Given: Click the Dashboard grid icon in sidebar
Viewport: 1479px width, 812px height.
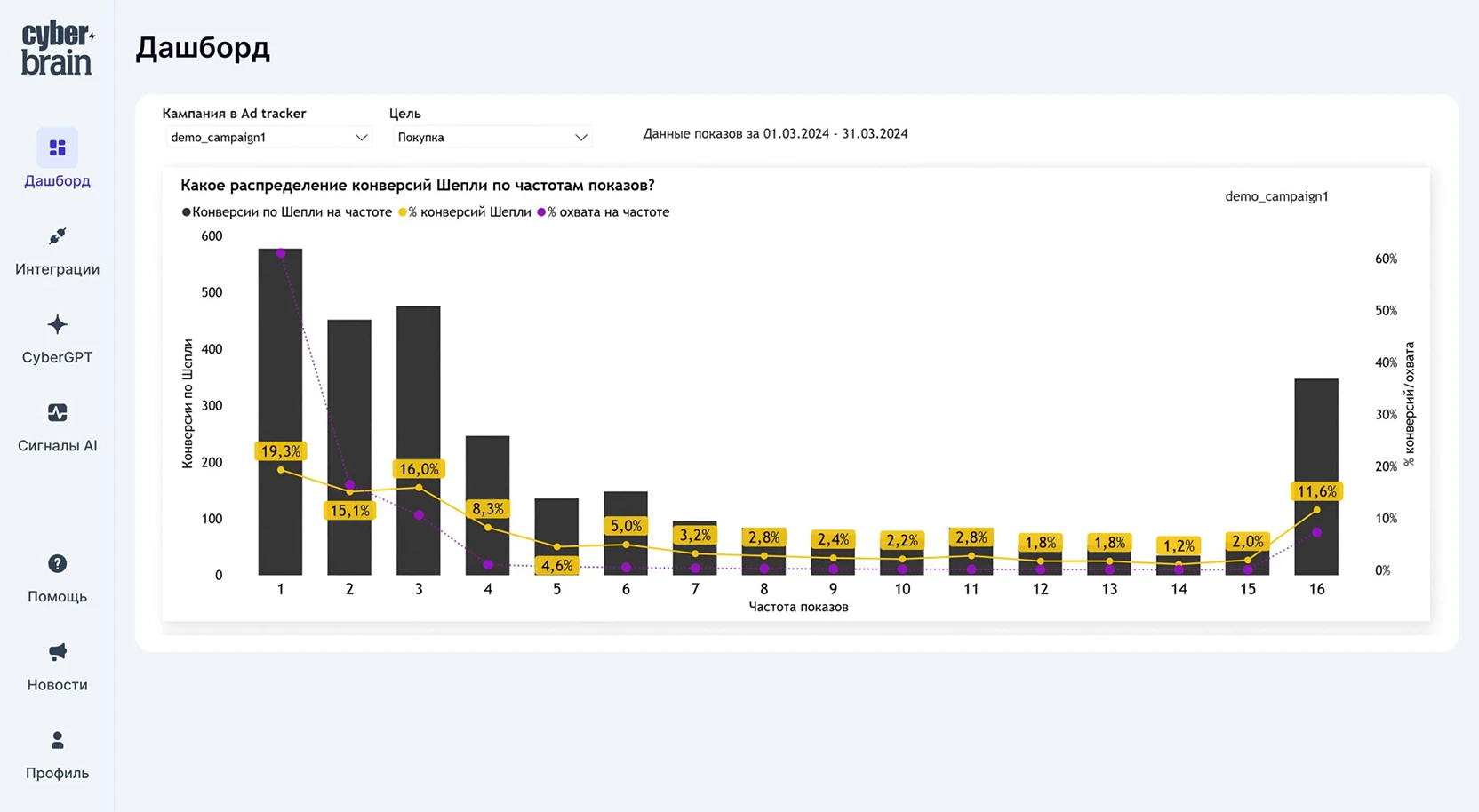Looking at the screenshot, I should 57,147.
